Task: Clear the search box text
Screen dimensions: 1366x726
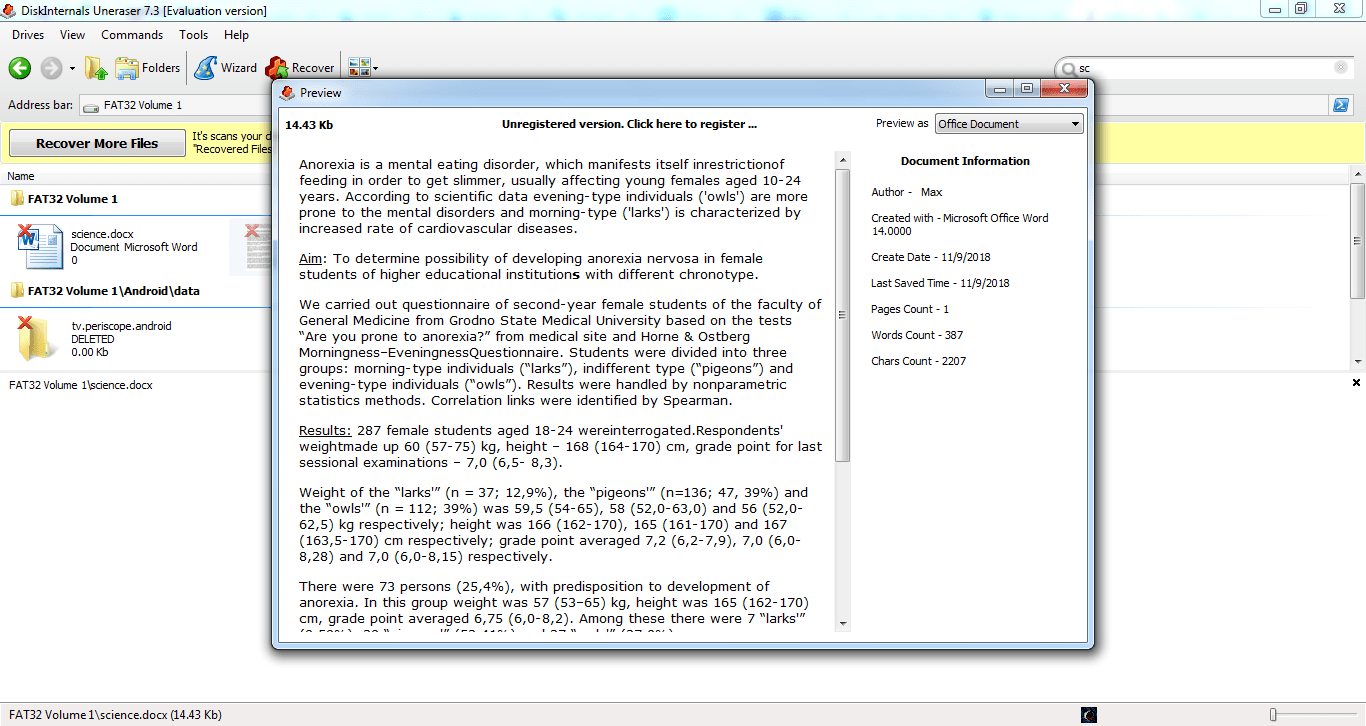Action: pos(1340,68)
